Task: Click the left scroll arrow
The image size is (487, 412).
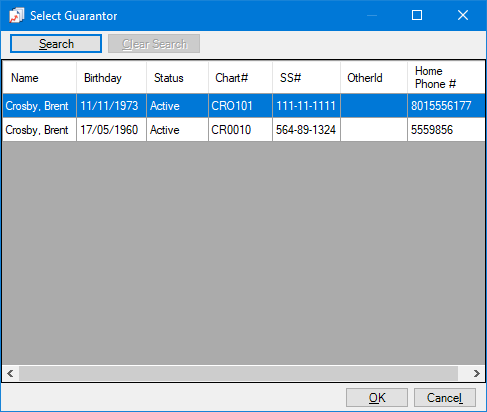Action: click(x=10, y=373)
